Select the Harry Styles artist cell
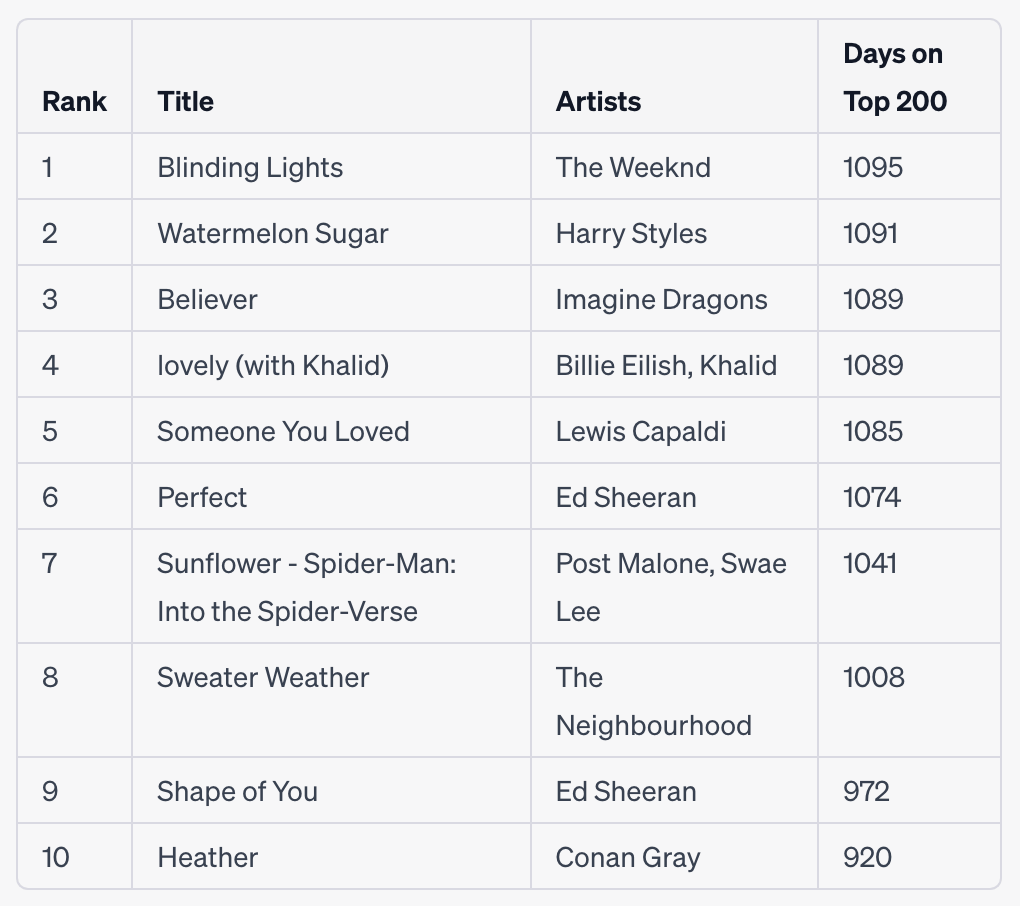Viewport: 1020px width, 906px height. coord(631,233)
